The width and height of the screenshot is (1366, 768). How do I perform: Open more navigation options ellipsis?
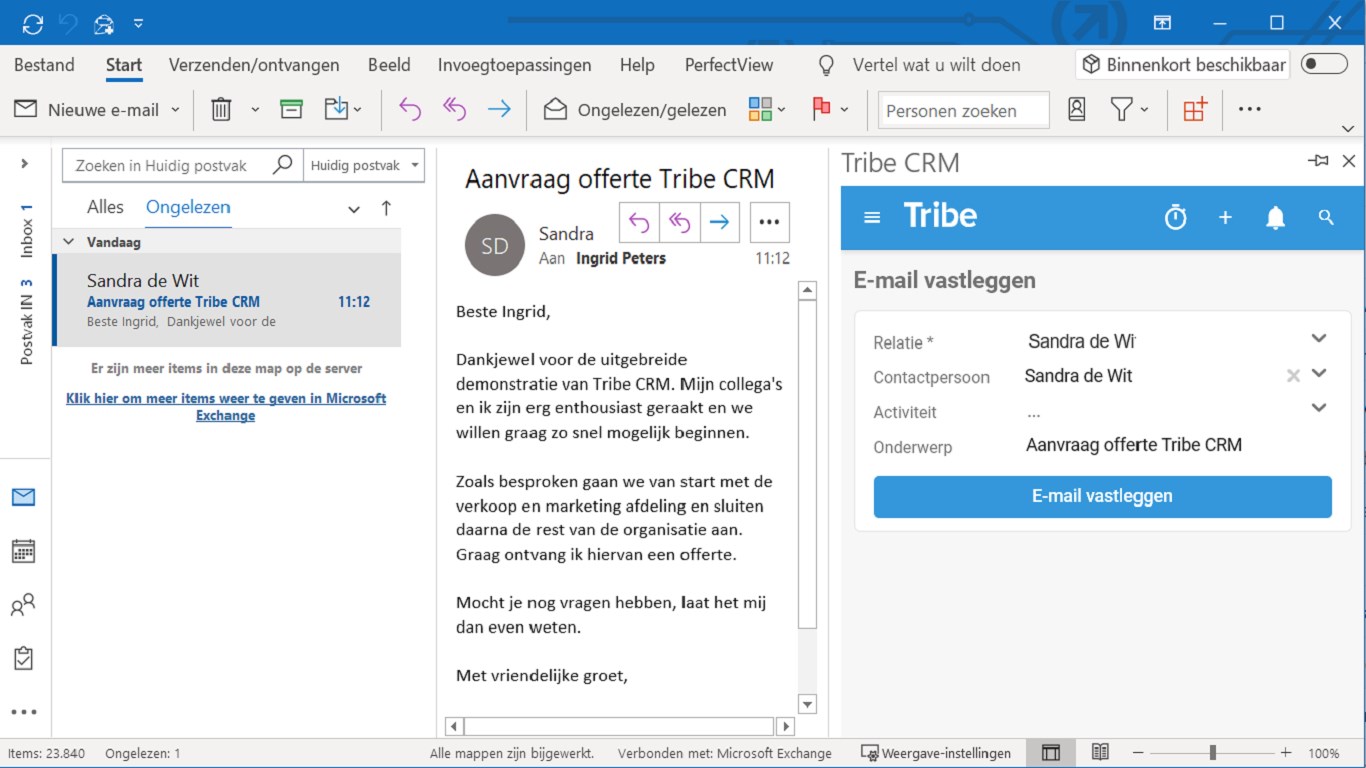point(24,712)
